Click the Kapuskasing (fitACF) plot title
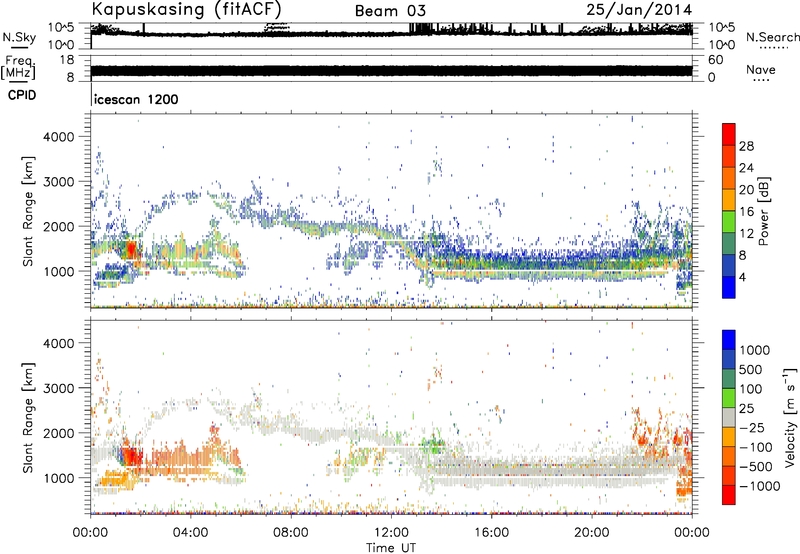 coord(186,9)
